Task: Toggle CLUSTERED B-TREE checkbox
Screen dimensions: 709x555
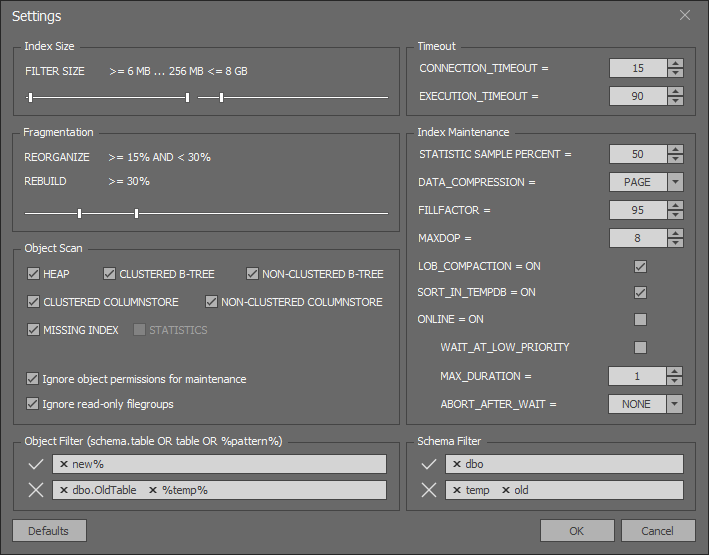Action: tap(109, 274)
